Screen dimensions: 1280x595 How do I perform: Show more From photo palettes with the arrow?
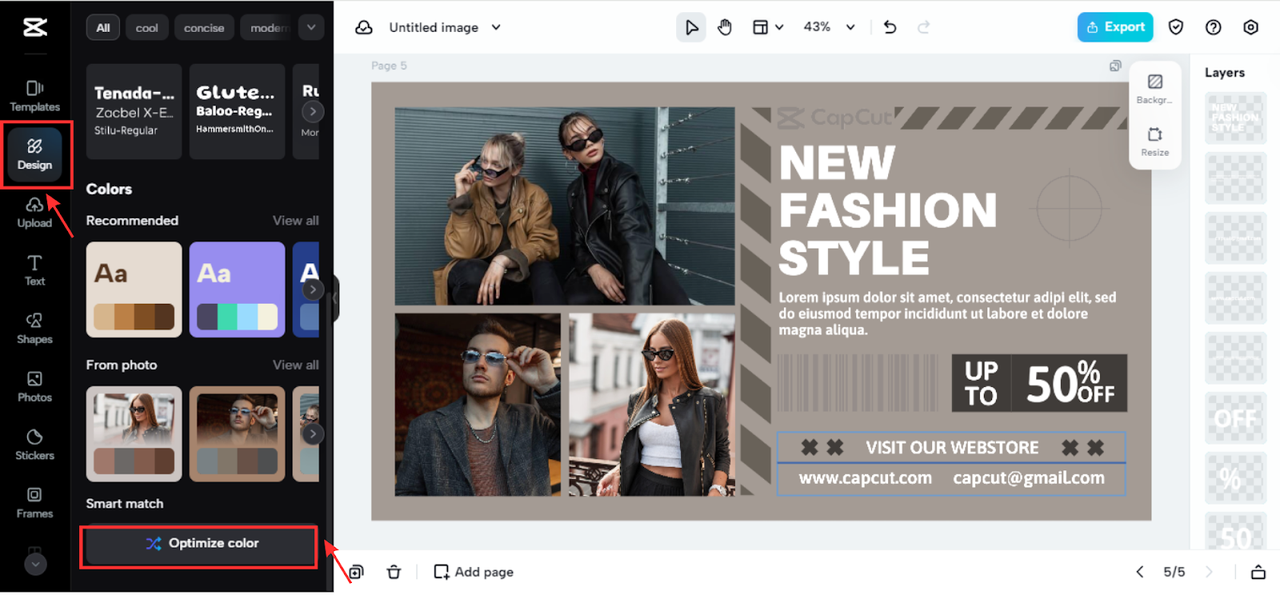[313, 433]
